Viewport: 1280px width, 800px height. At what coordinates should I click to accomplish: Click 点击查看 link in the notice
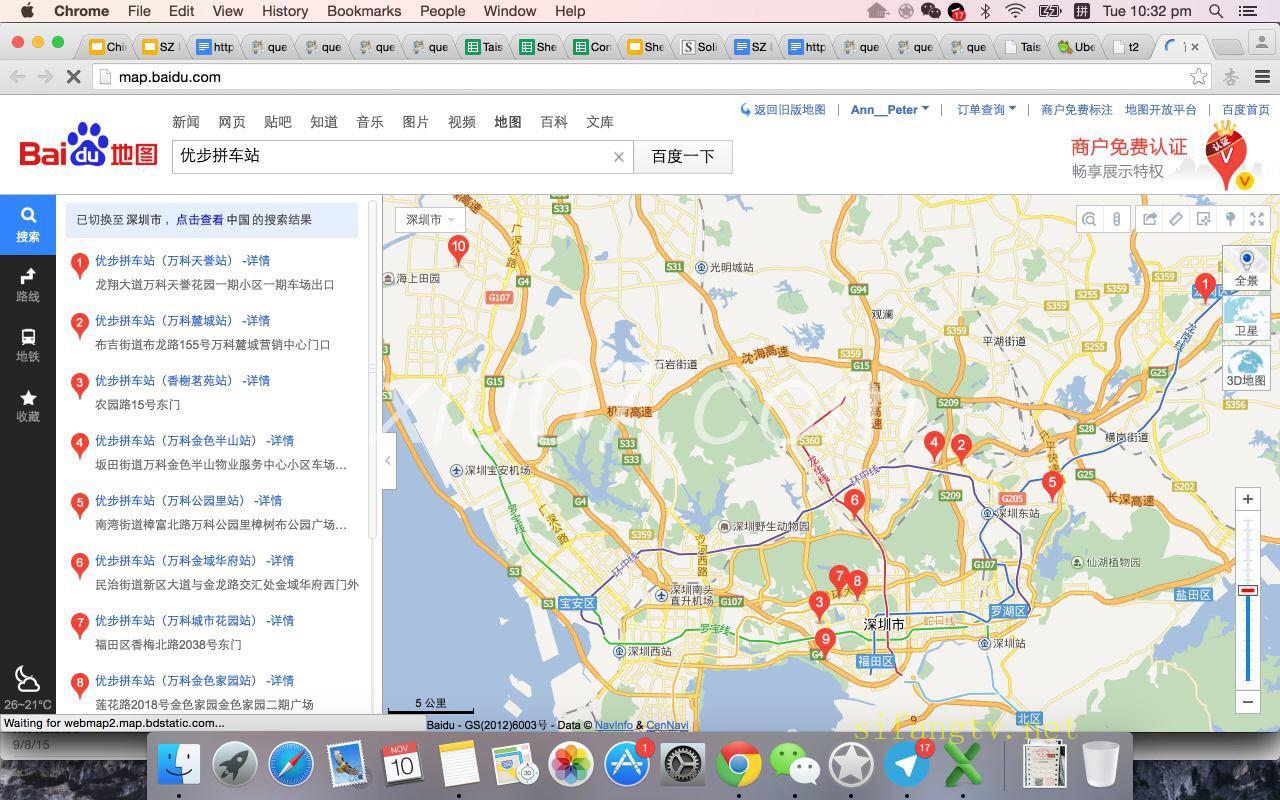point(200,220)
